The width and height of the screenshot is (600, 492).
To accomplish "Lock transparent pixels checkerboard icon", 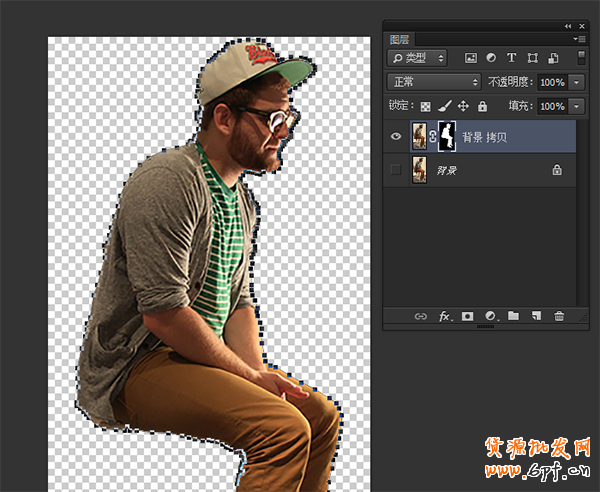I will point(425,106).
